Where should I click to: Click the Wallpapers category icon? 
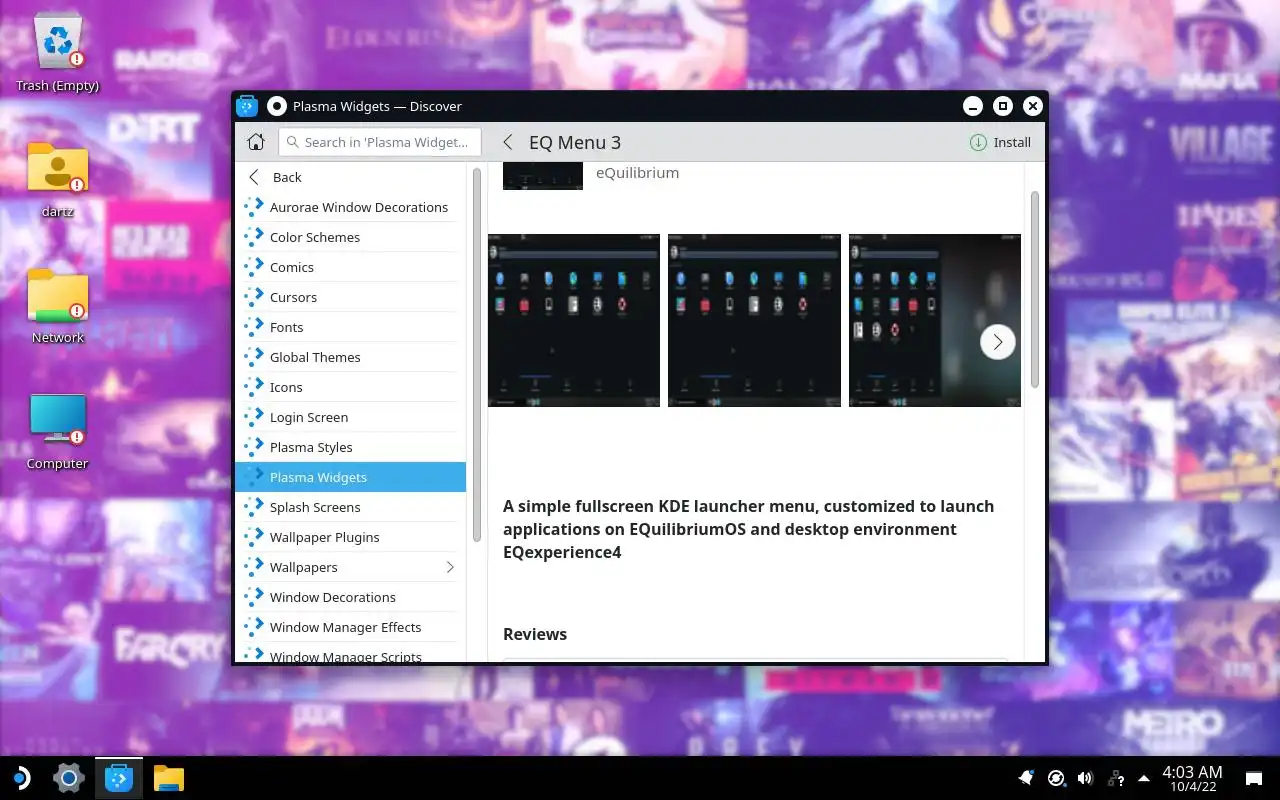(254, 567)
